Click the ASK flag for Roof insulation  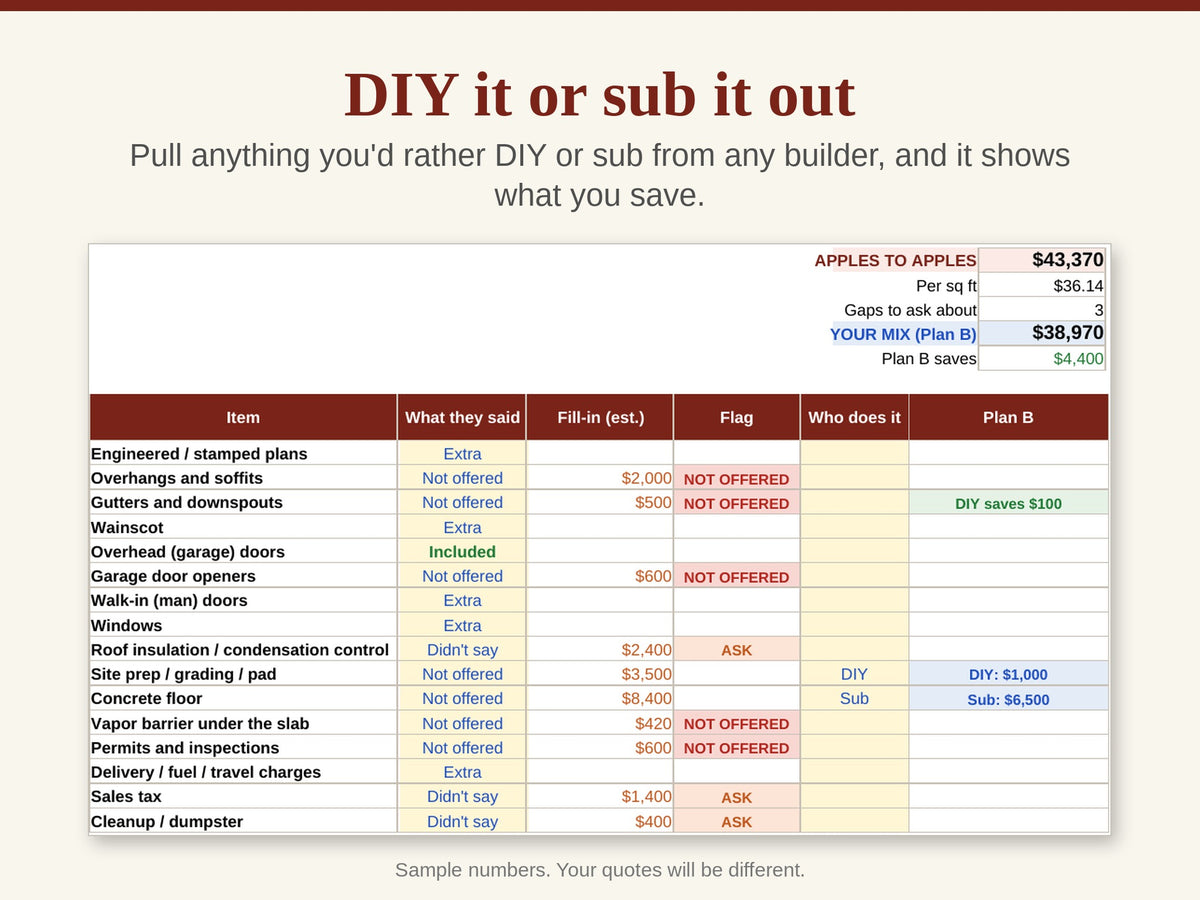(x=737, y=649)
